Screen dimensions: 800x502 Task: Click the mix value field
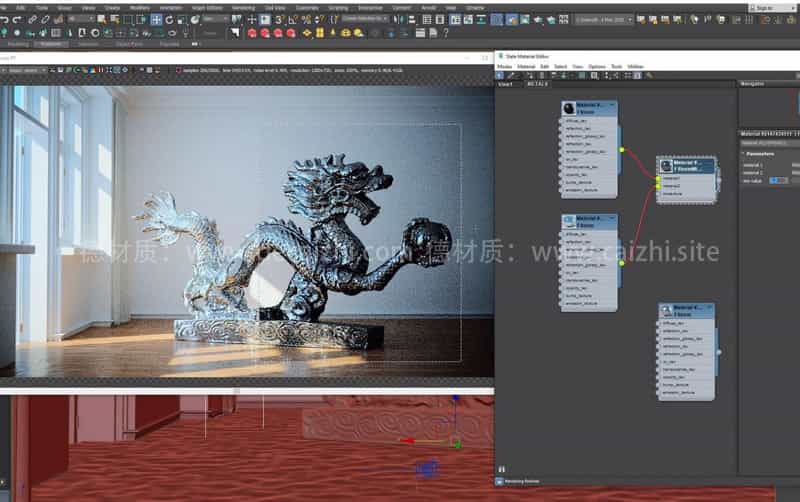[x=778, y=180]
